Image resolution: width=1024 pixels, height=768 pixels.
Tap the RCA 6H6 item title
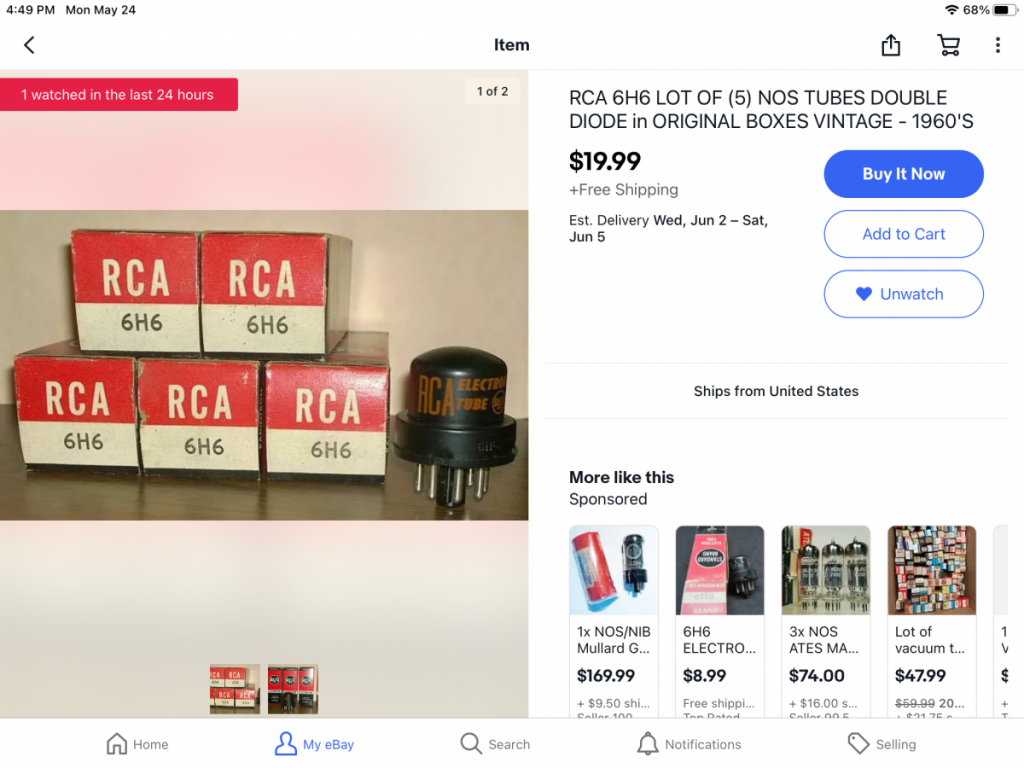771,109
